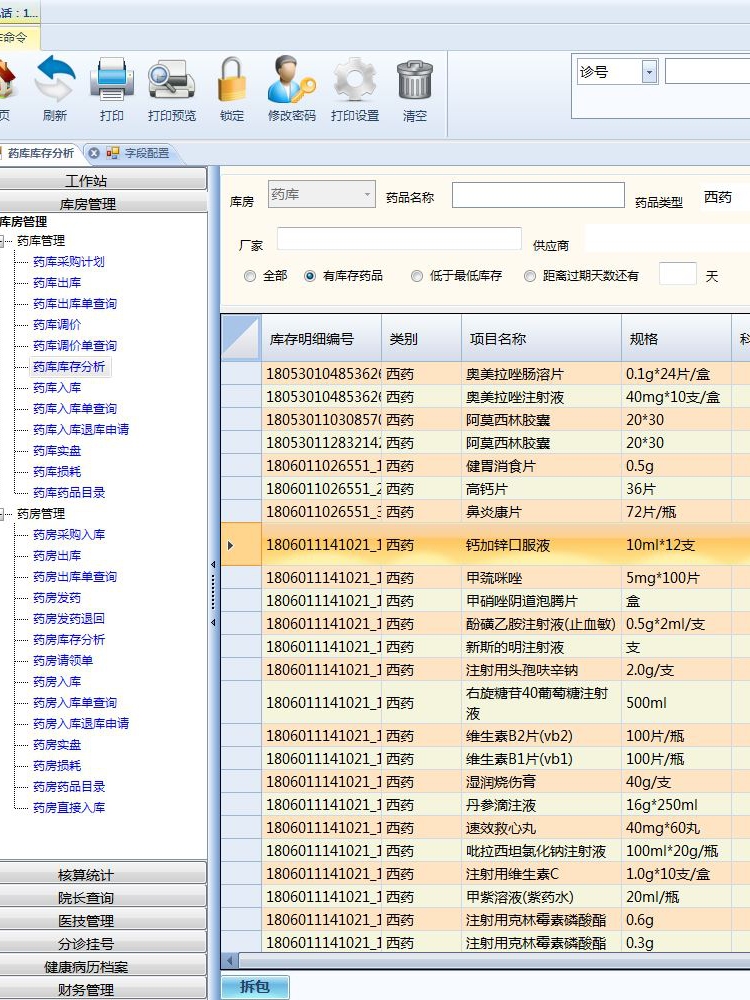Click the 厂家 input field
Image resolution: width=750 pixels, height=1000 pixels.
(399, 239)
